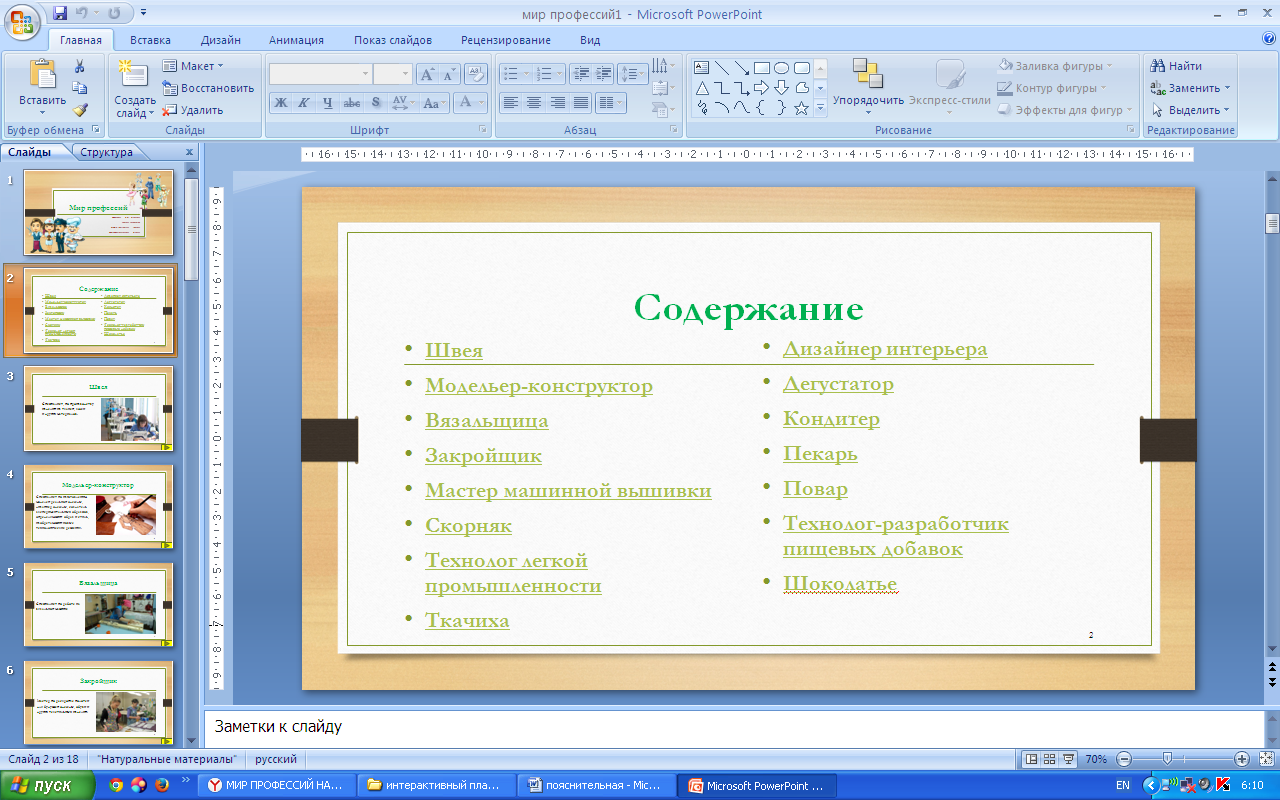Image resolution: width=1280 pixels, height=800 pixels.
Task: Open the Показ слайдов ribbon tab
Action: (x=393, y=40)
